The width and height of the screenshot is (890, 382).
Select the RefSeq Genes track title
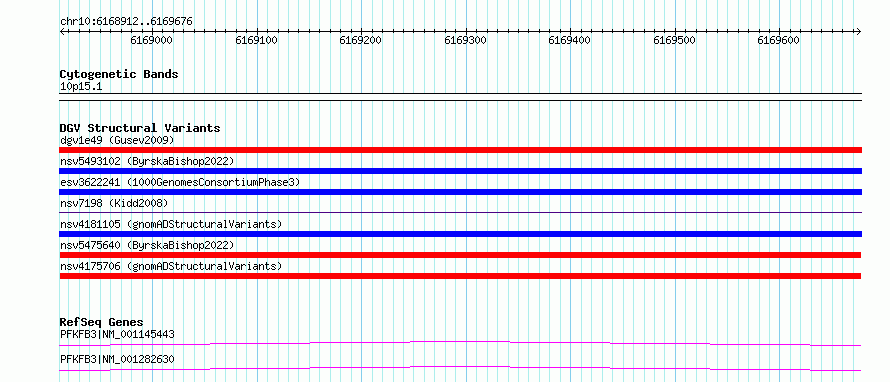tap(102, 322)
